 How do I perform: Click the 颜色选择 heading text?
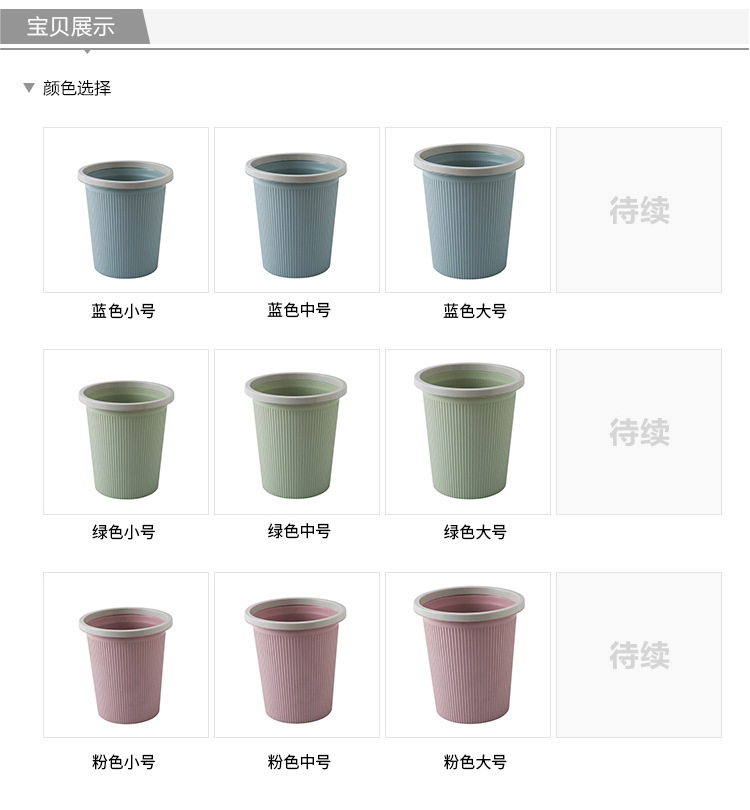point(77,88)
